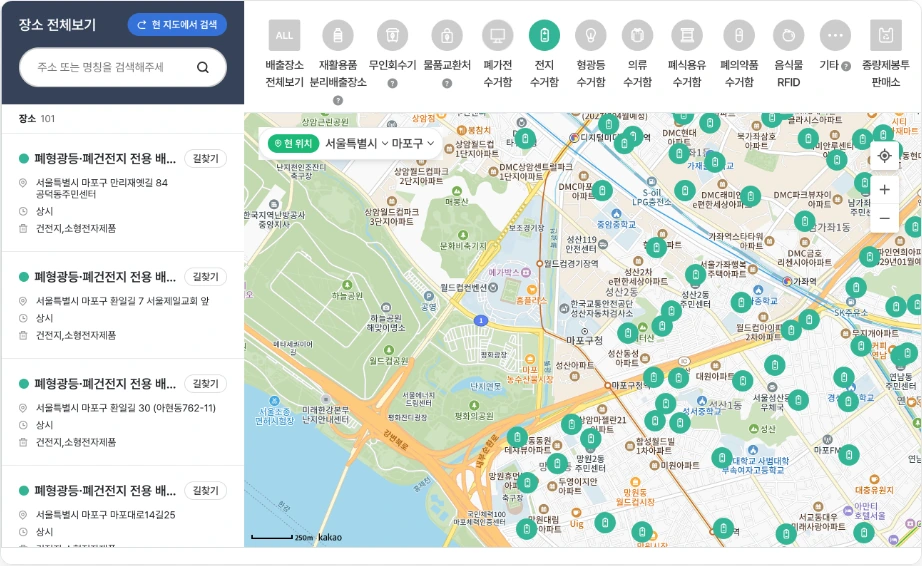Select address 서울특별시 마포구 마포대로14길25
The width and height of the screenshot is (922, 566).
[x=106, y=515]
